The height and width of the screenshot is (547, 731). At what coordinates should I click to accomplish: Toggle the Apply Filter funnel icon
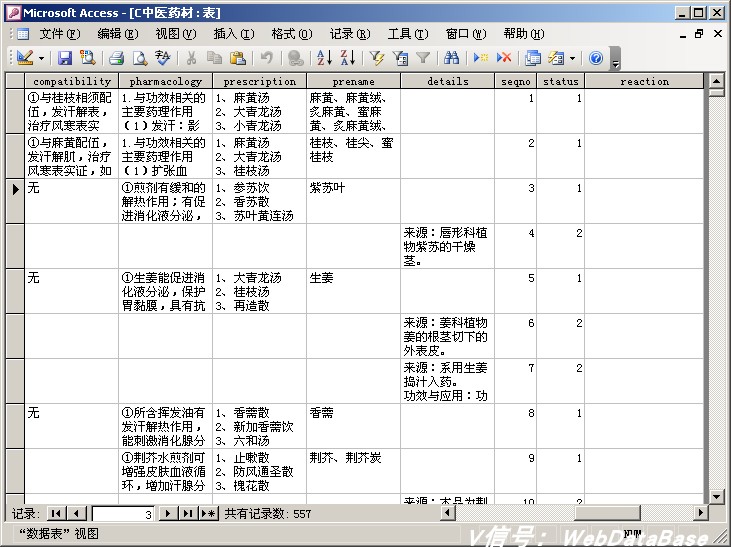423,58
